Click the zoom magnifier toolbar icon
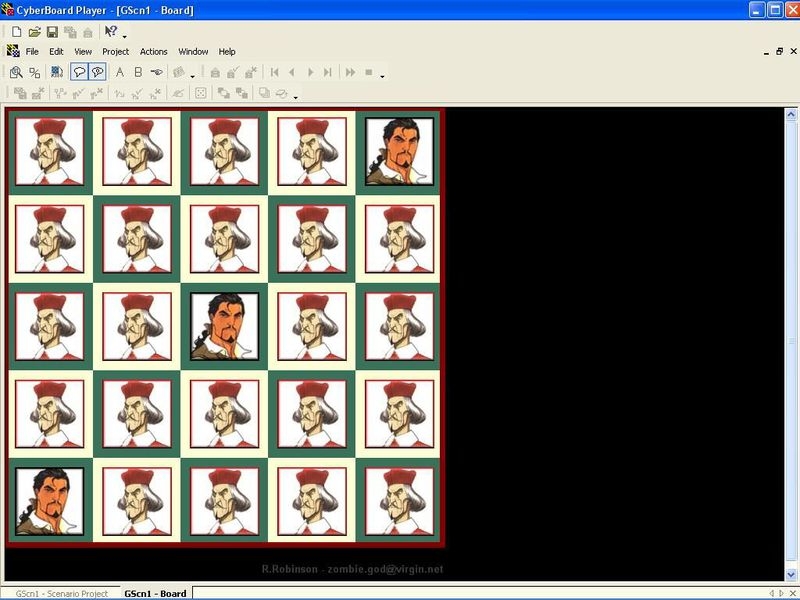Image resolution: width=800 pixels, height=600 pixels. click(x=16, y=72)
